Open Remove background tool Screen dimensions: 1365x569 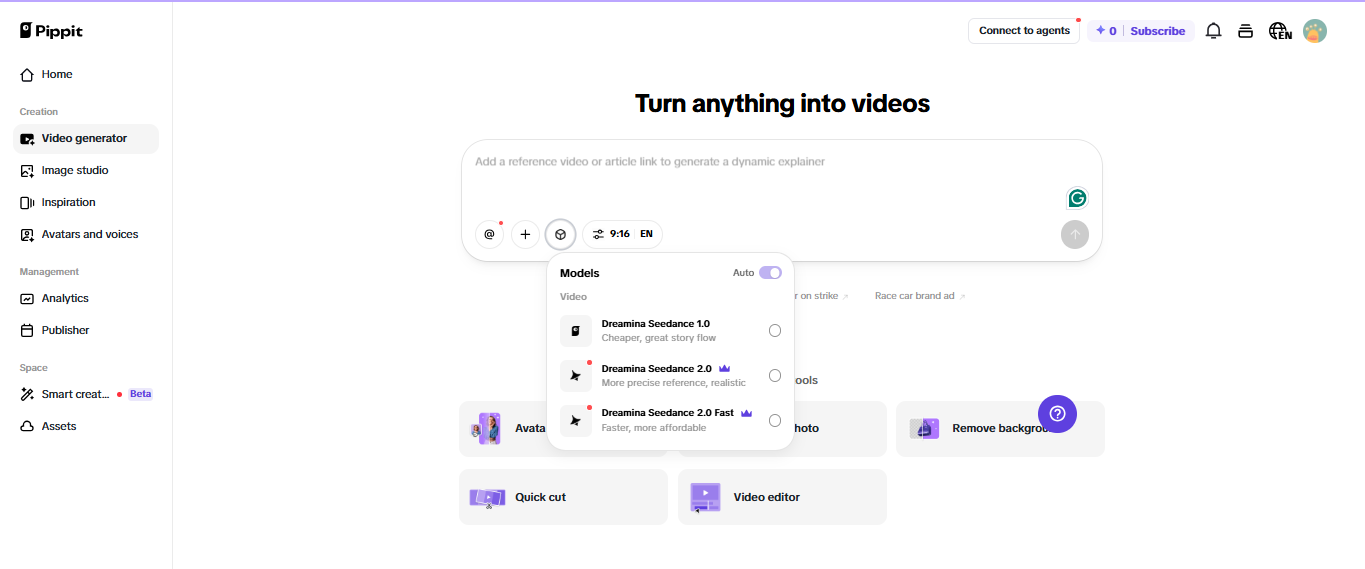tap(1000, 429)
